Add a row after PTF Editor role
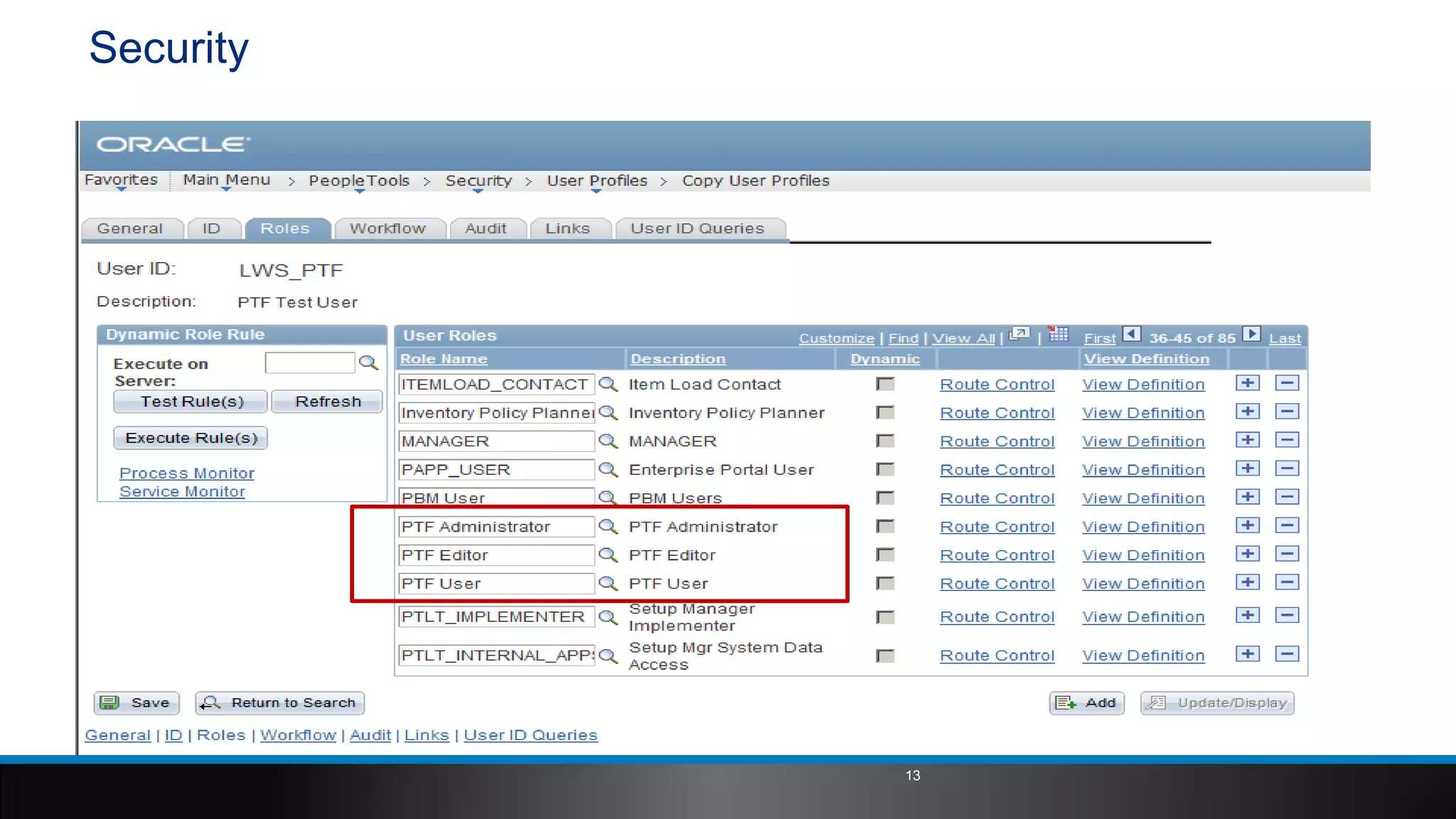 click(x=1248, y=554)
